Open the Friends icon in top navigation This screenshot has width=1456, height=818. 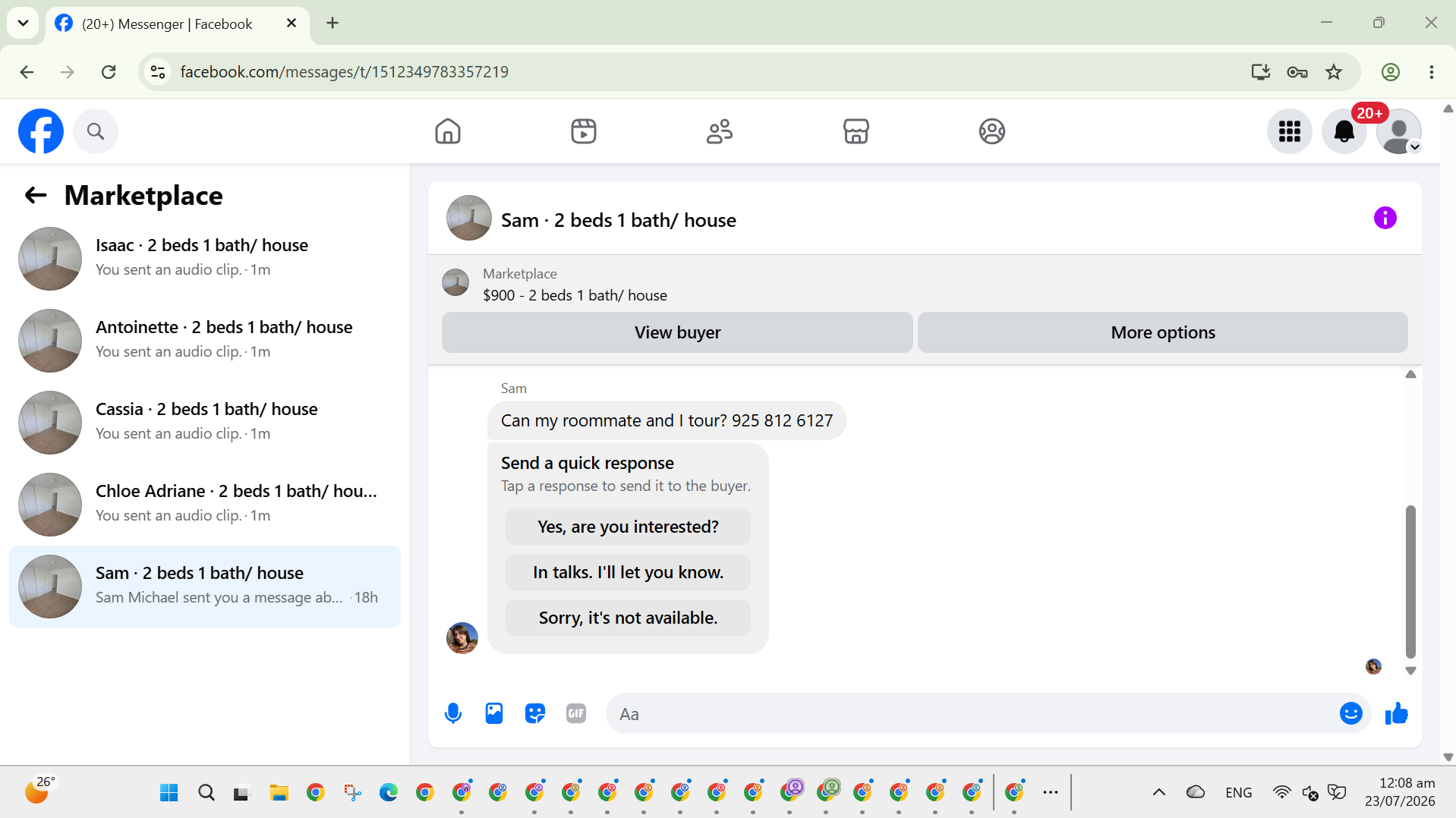pyautogui.click(x=720, y=131)
